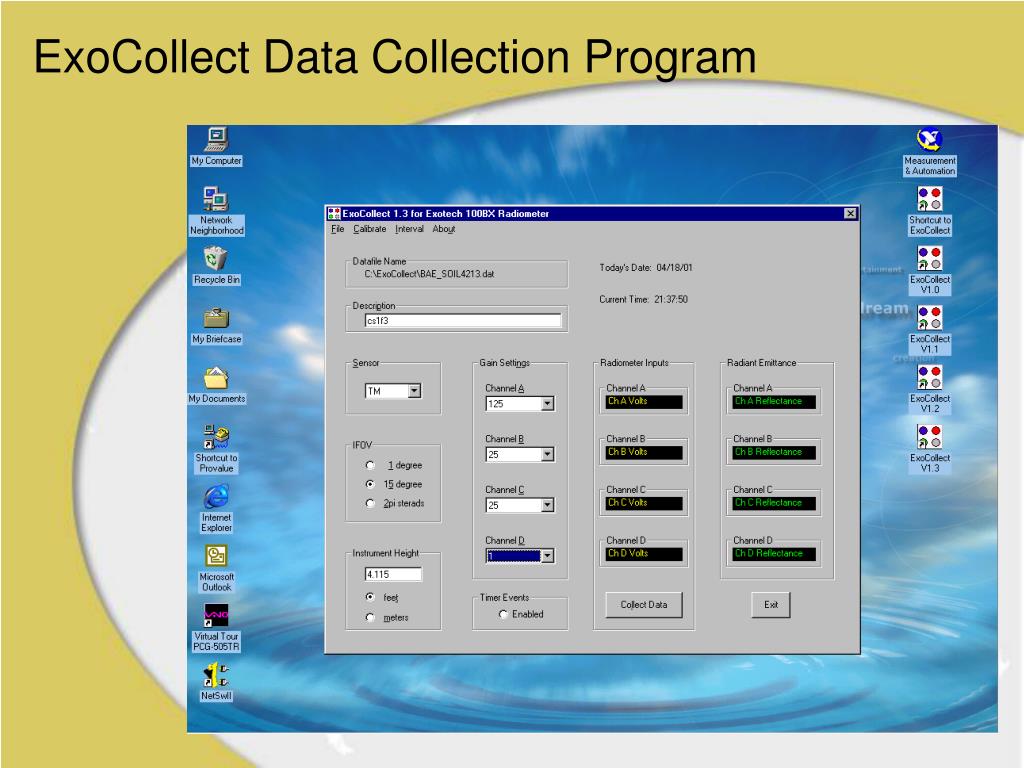Image resolution: width=1024 pixels, height=768 pixels.
Task: Open the Sensor dropdown showing TM
Action: click(x=415, y=391)
